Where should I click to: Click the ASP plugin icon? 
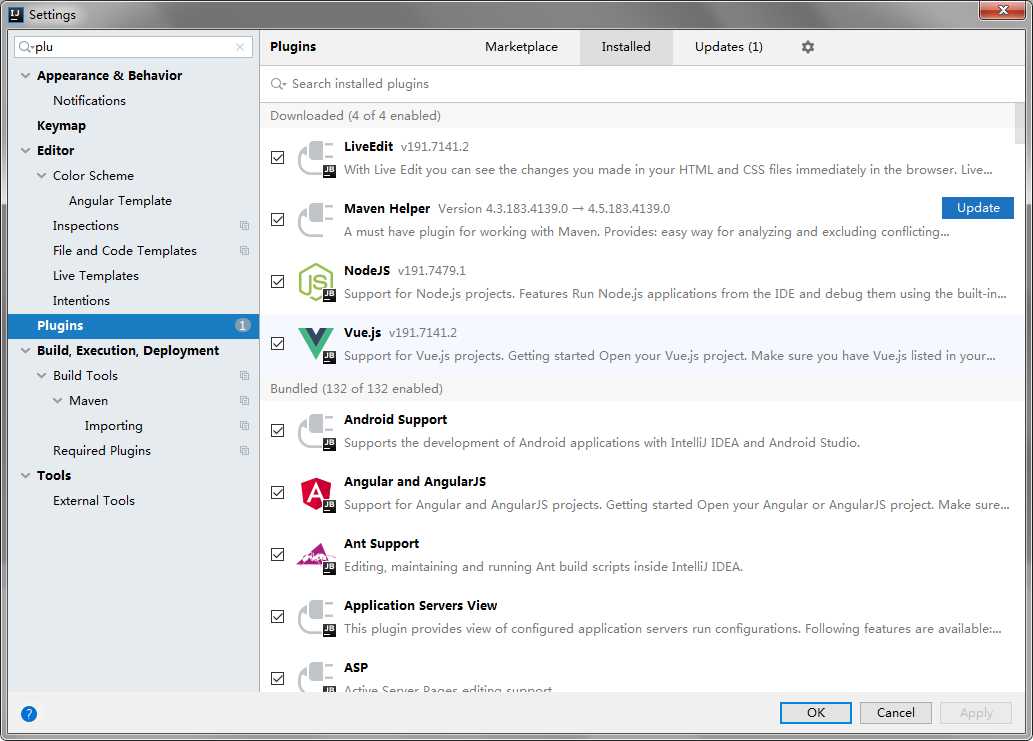[316, 677]
